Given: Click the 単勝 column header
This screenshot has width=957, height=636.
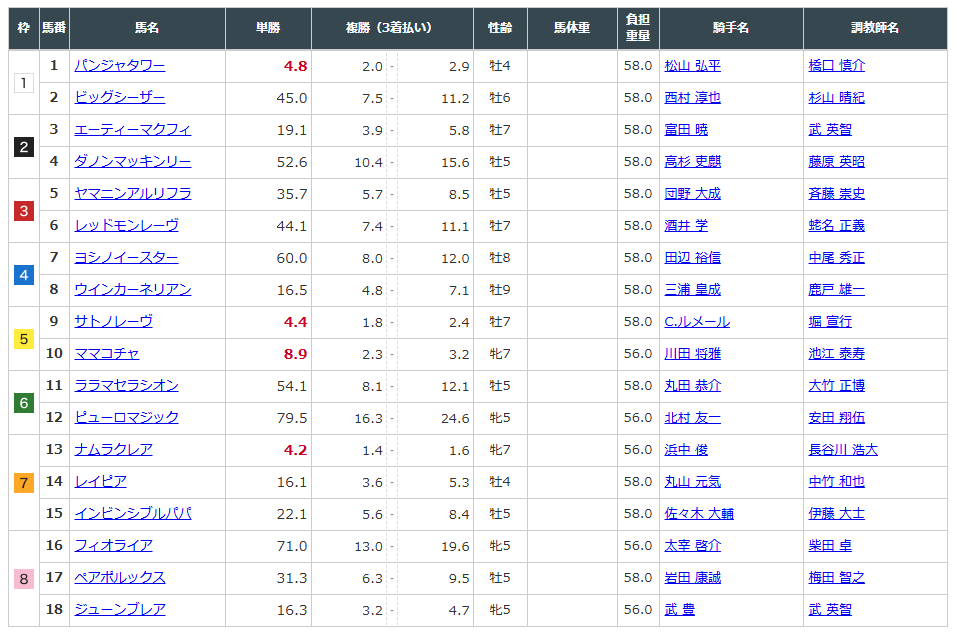Looking at the screenshot, I should pyautogui.click(x=268, y=28).
